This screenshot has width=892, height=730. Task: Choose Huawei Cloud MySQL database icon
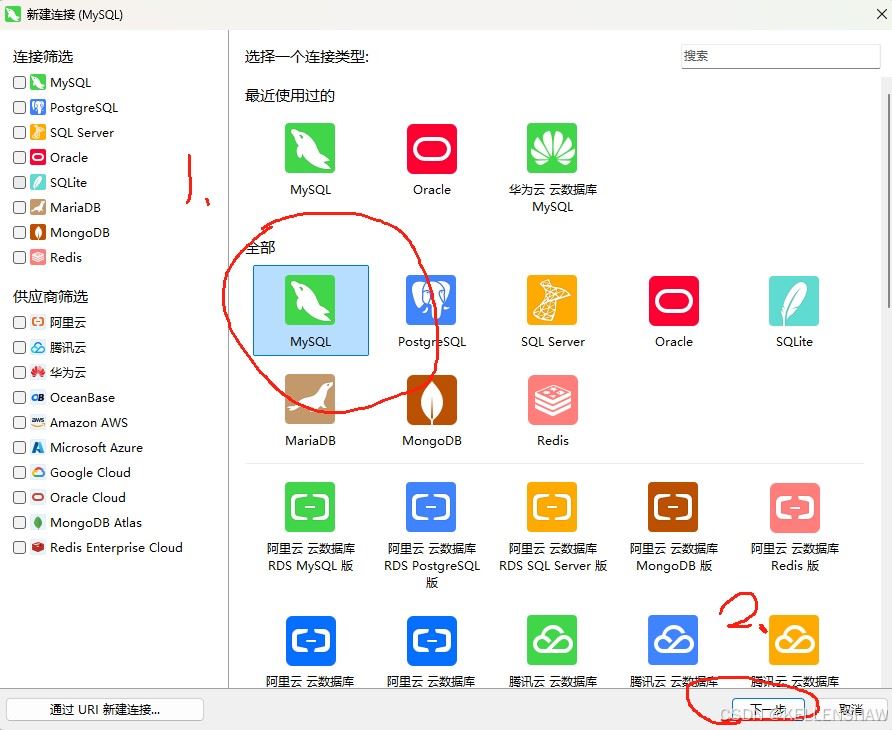pyautogui.click(x=552, y=149)
